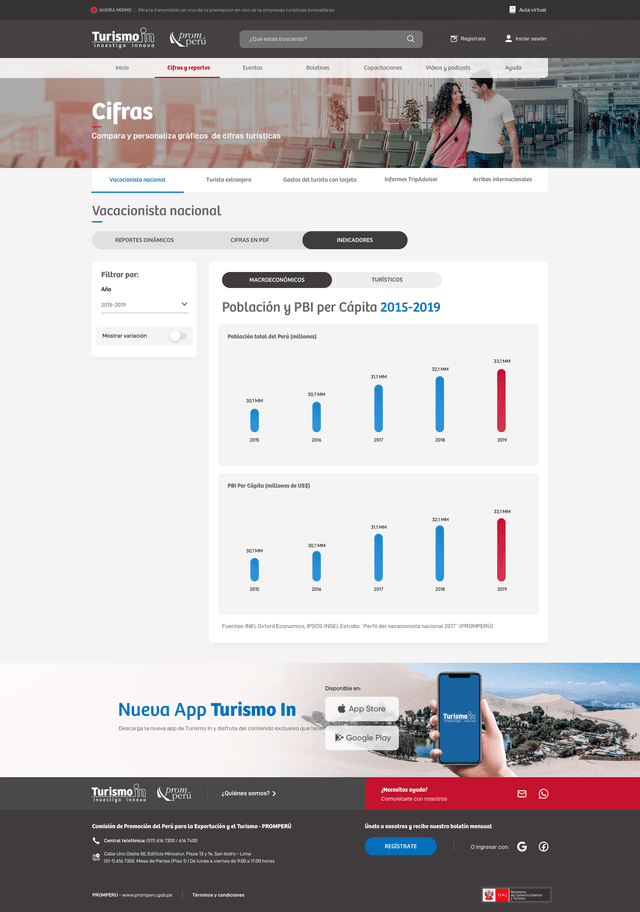Open the Ayuda menu item

coord(513,68)
